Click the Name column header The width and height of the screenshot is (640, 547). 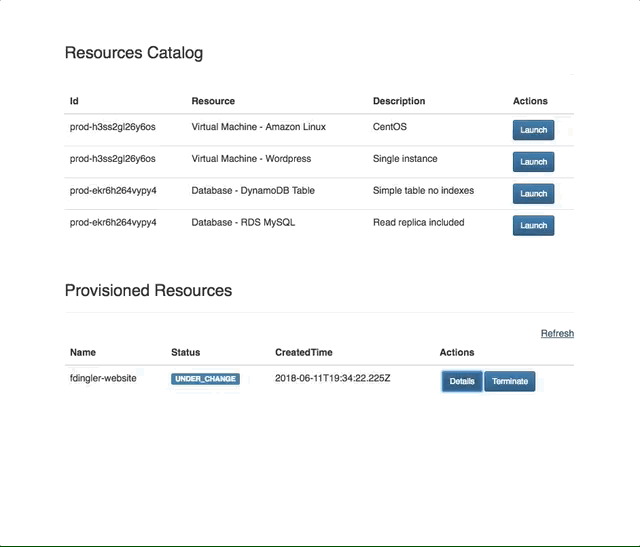point(83,353)
